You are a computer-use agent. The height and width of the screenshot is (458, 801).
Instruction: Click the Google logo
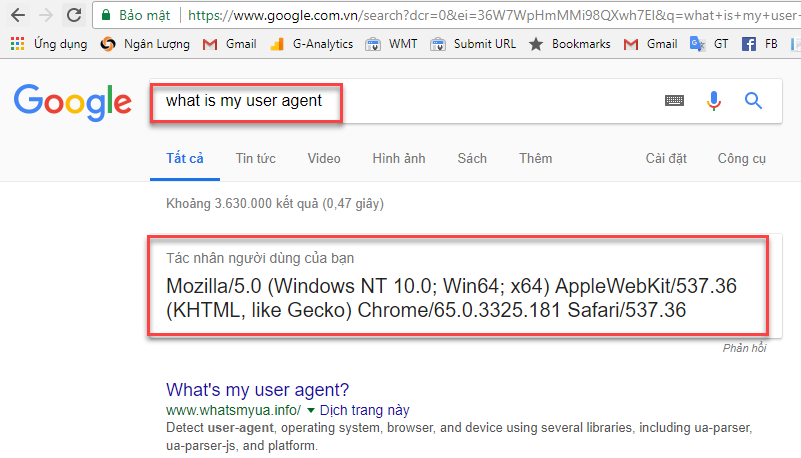click(73, 102)
